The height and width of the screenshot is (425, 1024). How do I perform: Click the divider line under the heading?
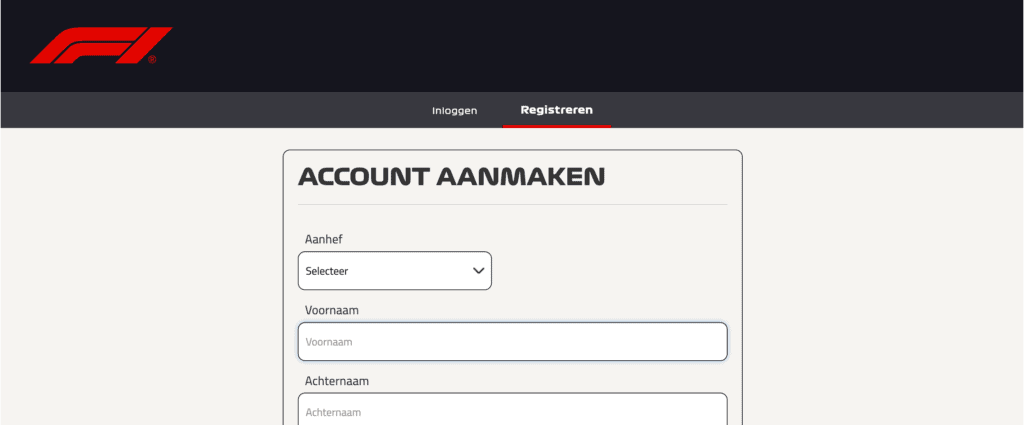pyautogui.click(x=512, y=204)
